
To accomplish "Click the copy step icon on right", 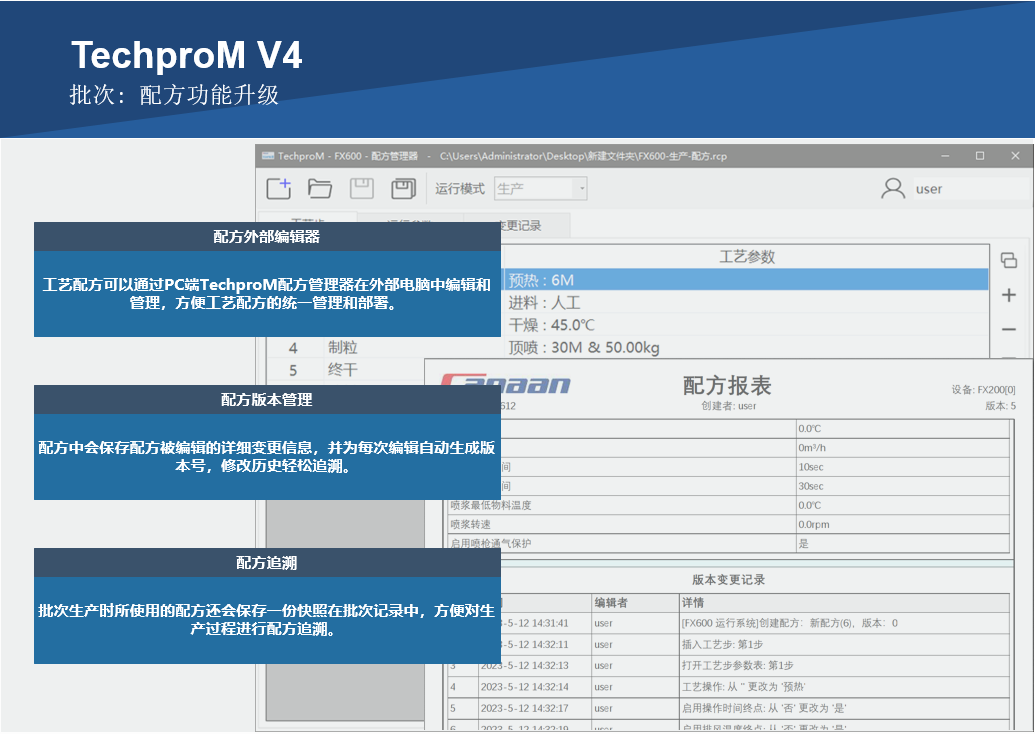I will 1009,260.
